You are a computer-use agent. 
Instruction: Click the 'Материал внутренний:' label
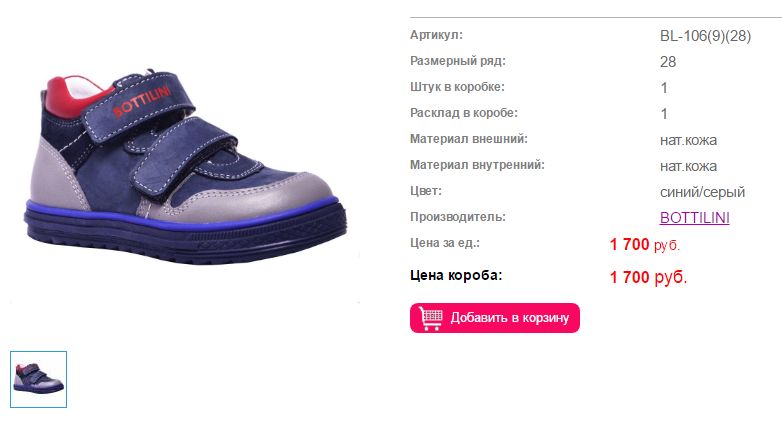tap(477, 165)
